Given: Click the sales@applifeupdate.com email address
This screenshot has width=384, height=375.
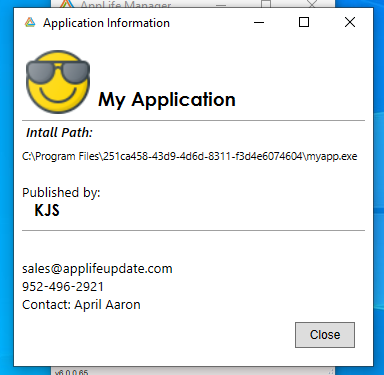Looking at the screenshot, I should pos(97,269).
